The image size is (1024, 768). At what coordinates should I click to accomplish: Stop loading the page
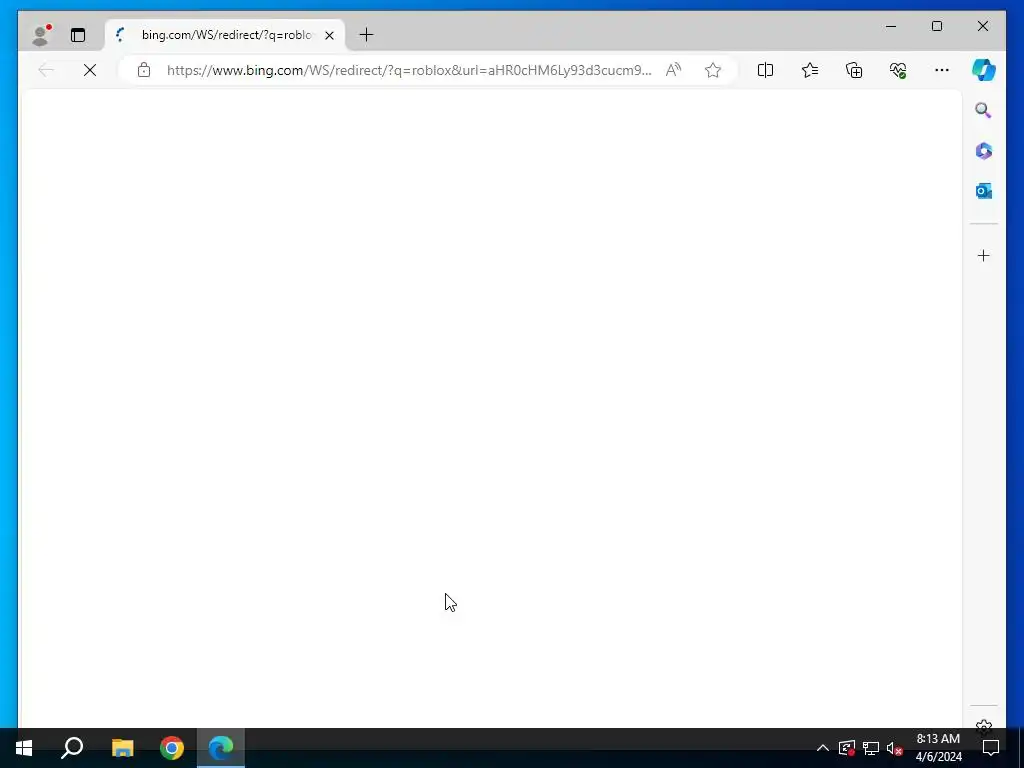pyautogui.click(x=90, y=70)
